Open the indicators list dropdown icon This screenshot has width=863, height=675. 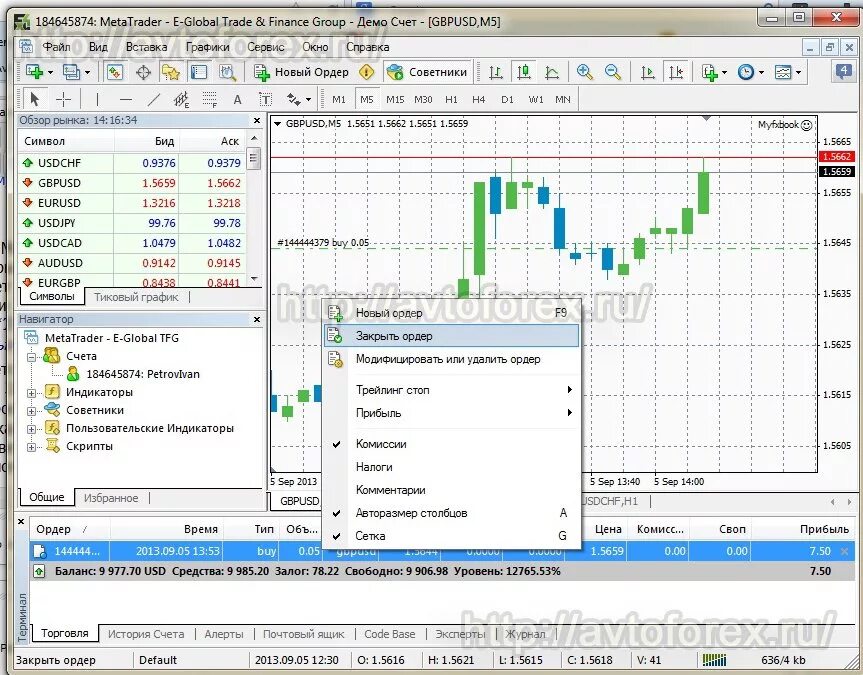tap(713, 72)
